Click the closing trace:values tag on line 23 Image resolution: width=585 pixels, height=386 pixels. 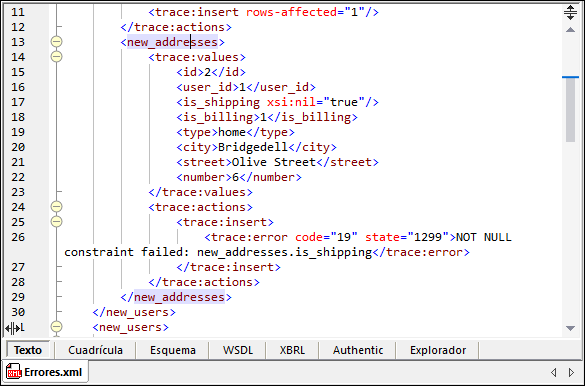(x=200, y=192)
